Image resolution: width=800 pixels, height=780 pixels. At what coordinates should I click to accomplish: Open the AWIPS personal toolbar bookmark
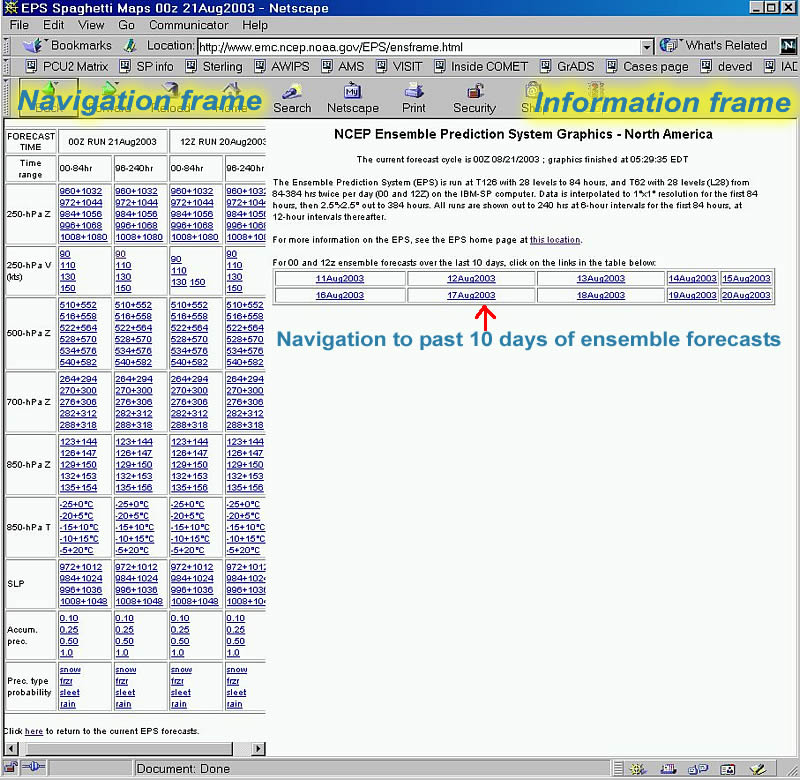point(282,67)
